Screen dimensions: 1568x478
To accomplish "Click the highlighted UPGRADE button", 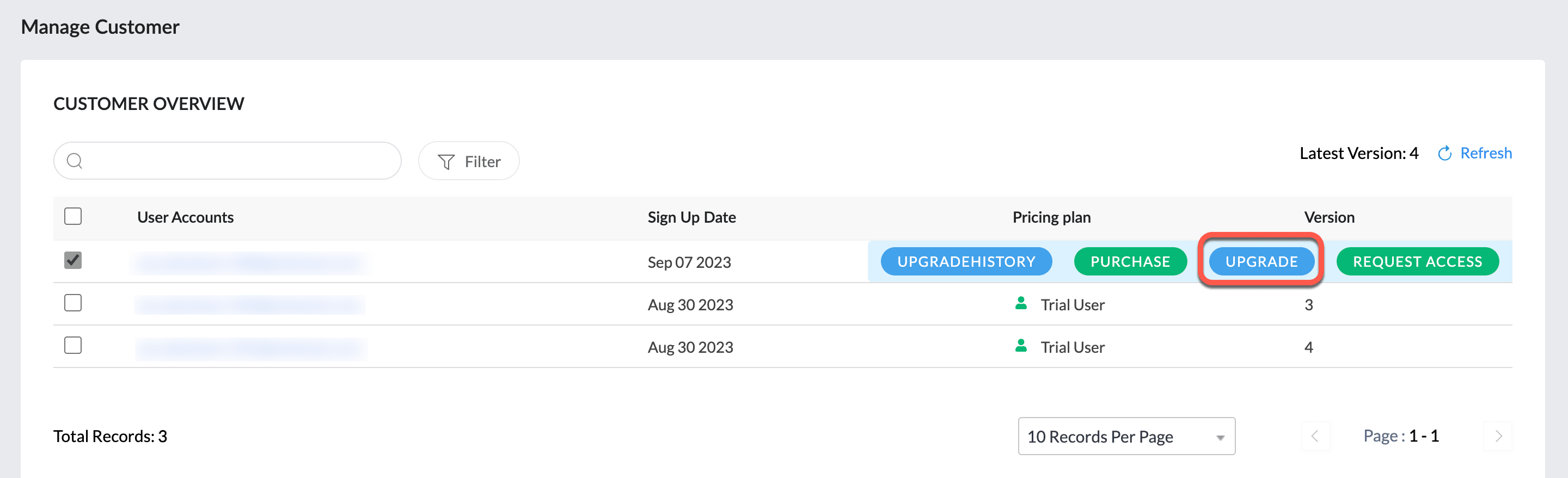I will [x=1261, y=262].
